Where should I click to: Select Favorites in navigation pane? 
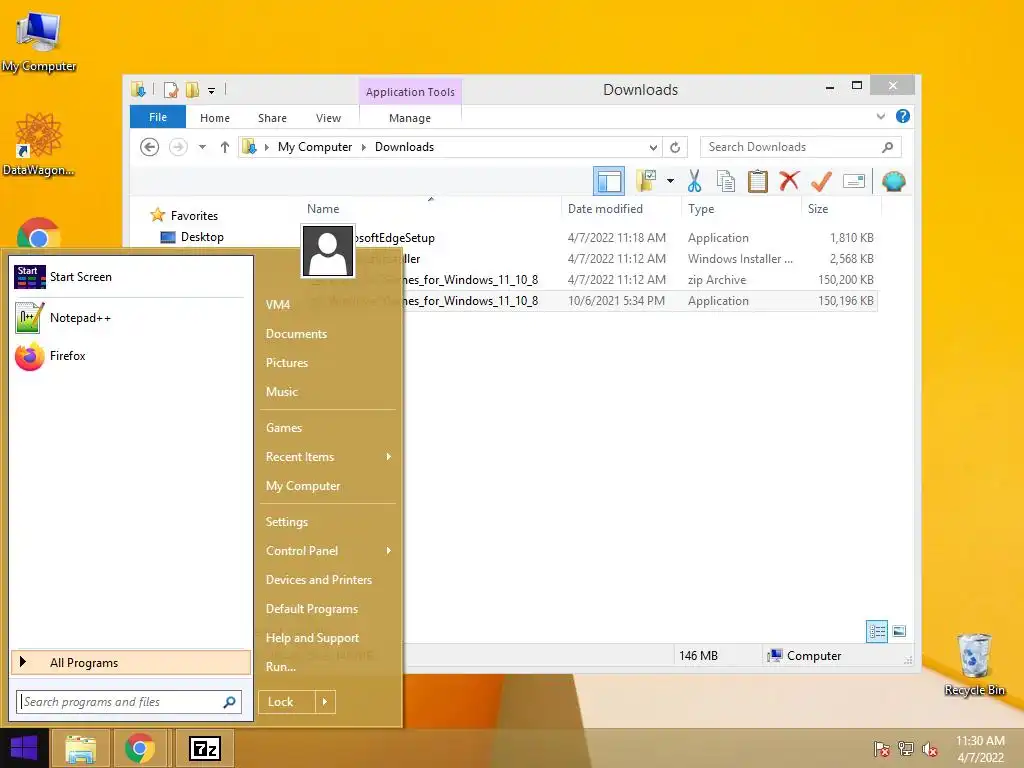[194, 216]
